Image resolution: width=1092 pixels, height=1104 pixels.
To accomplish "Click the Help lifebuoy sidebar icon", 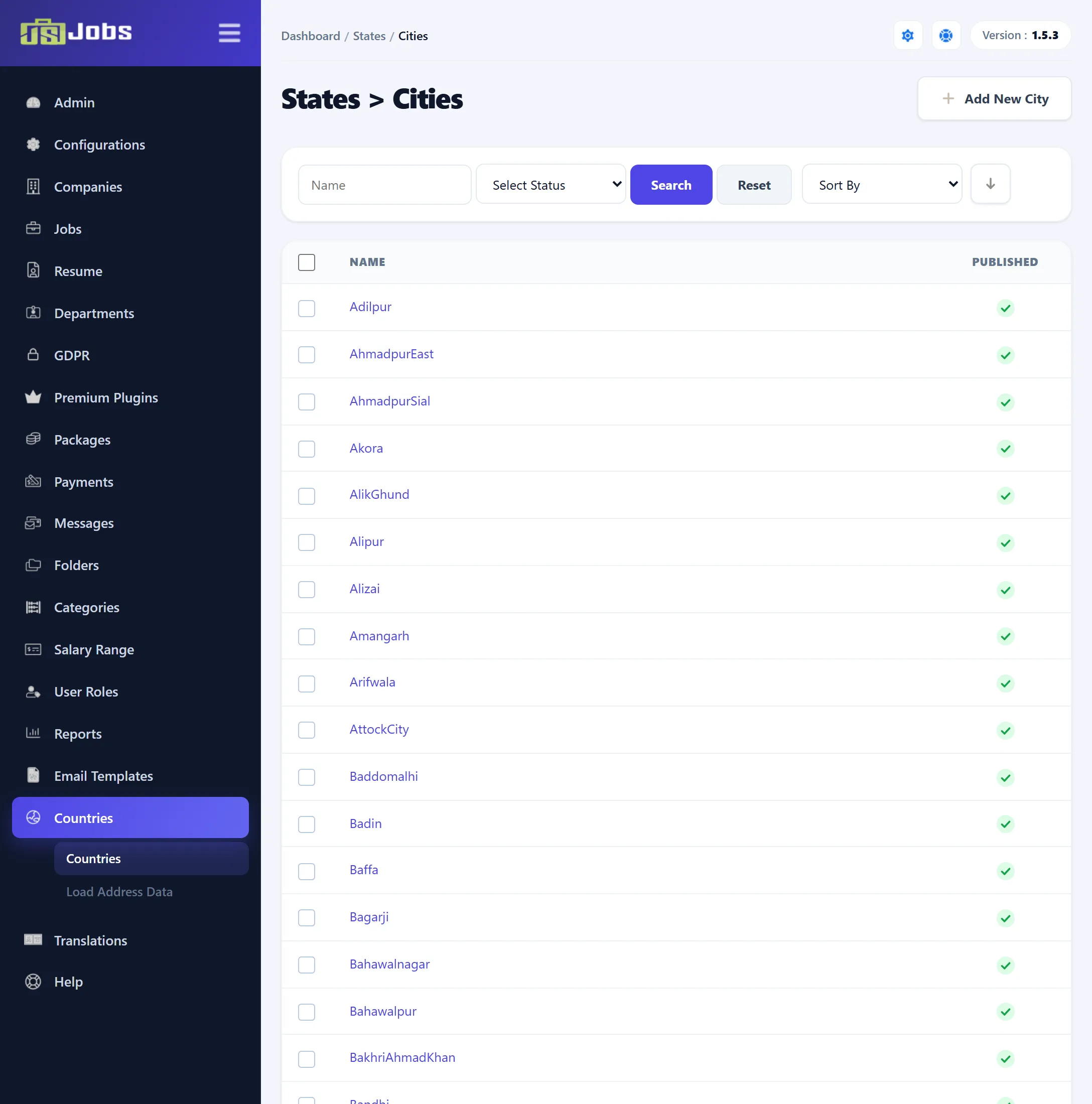I will [x=33, y=981].
